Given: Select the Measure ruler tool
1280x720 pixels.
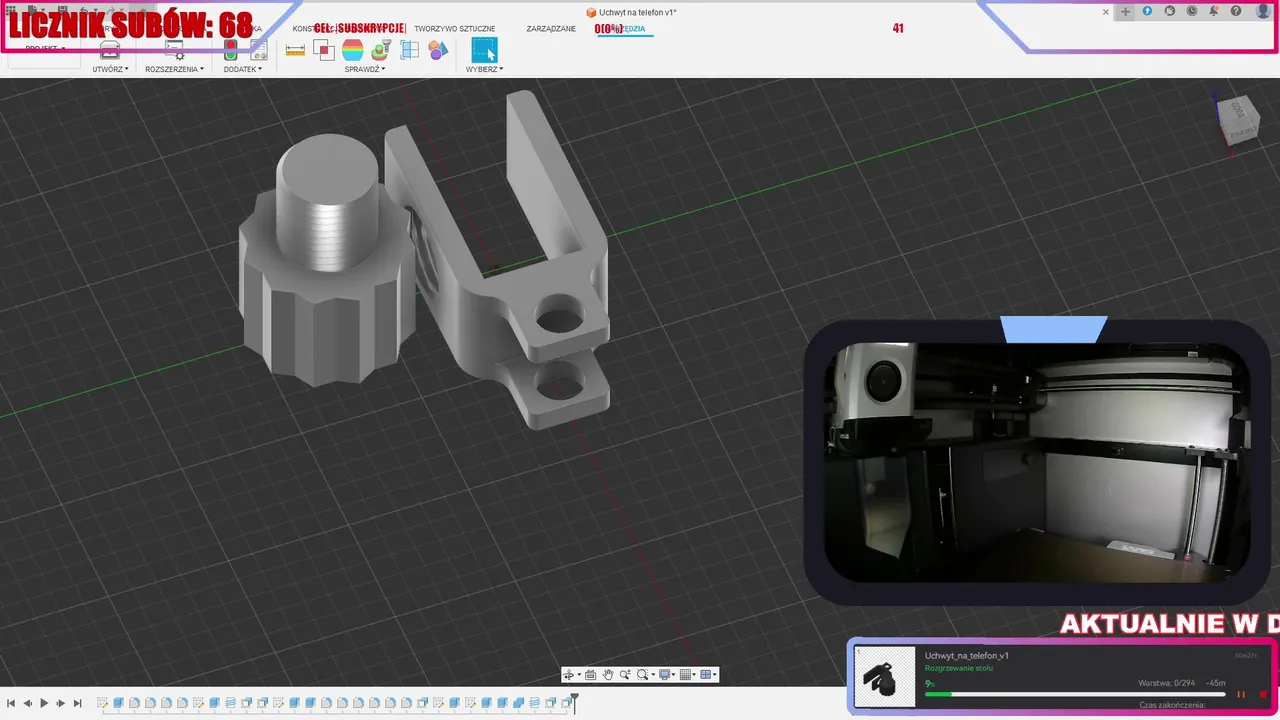Looking at the screenshot, I should click(295, 50).
